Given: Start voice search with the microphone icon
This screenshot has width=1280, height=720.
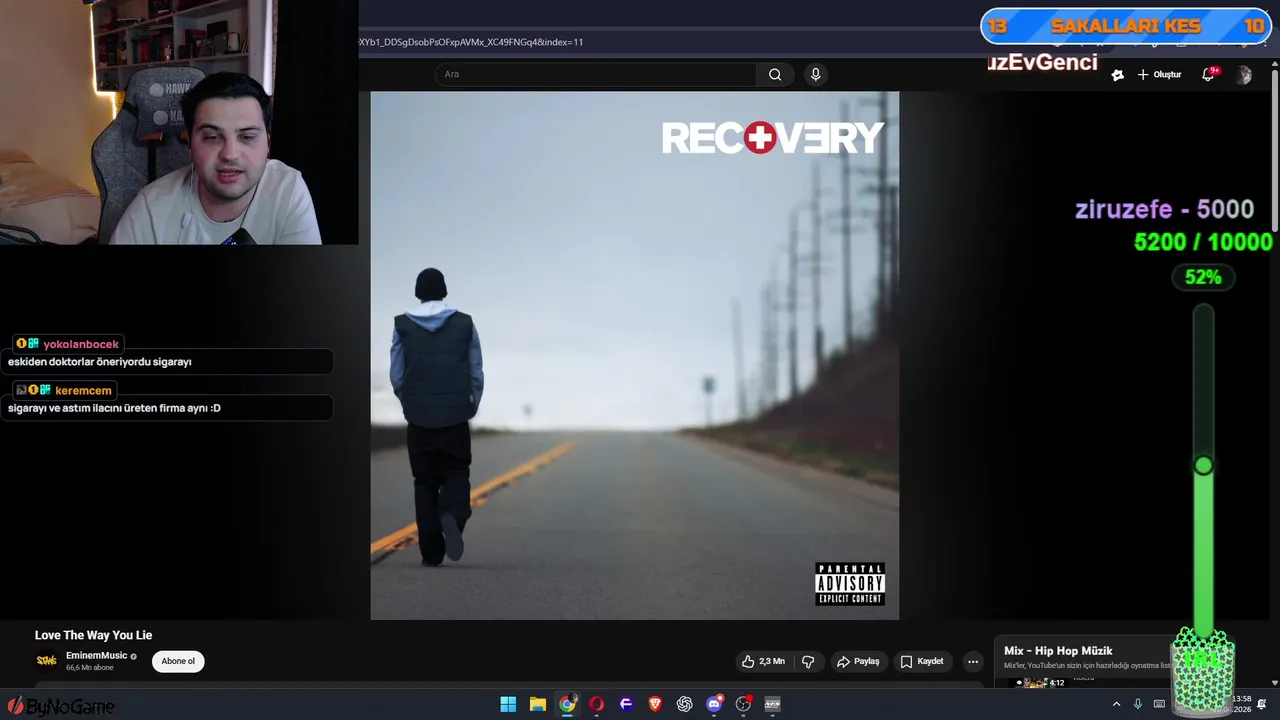Looking at the screenshot, I should [816, 74].
